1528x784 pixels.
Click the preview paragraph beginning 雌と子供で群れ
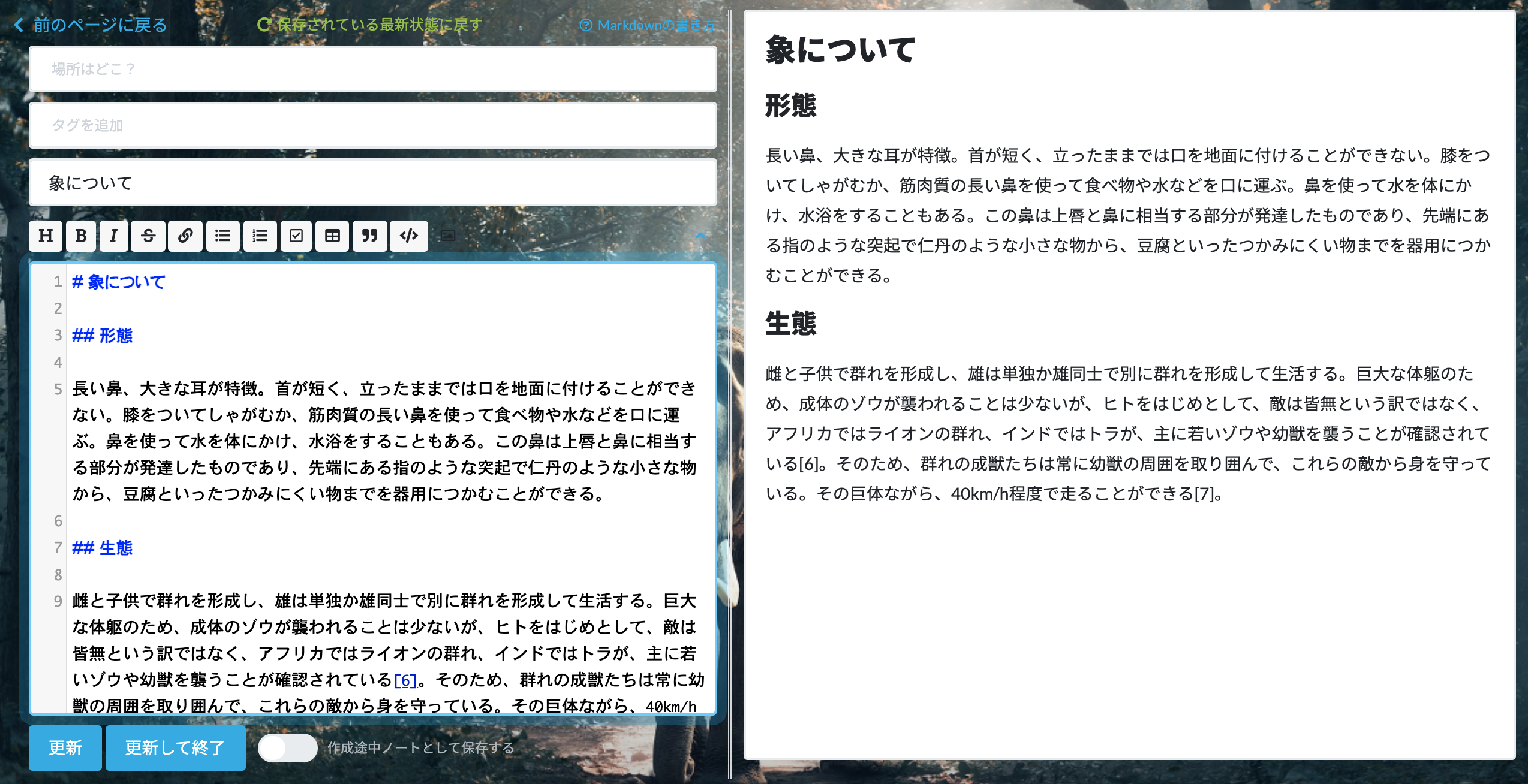point(1128,433)
